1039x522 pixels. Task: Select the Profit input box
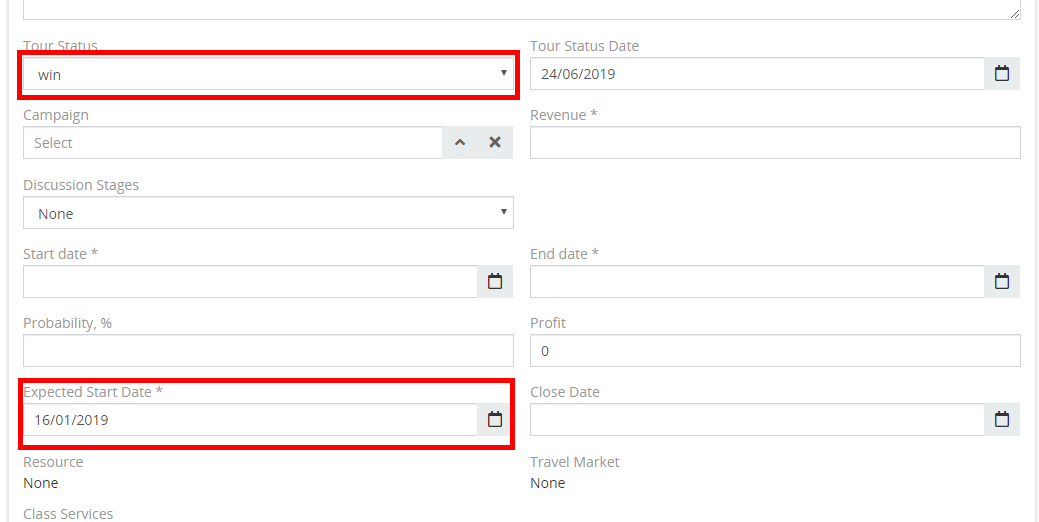tap(775, 351)
